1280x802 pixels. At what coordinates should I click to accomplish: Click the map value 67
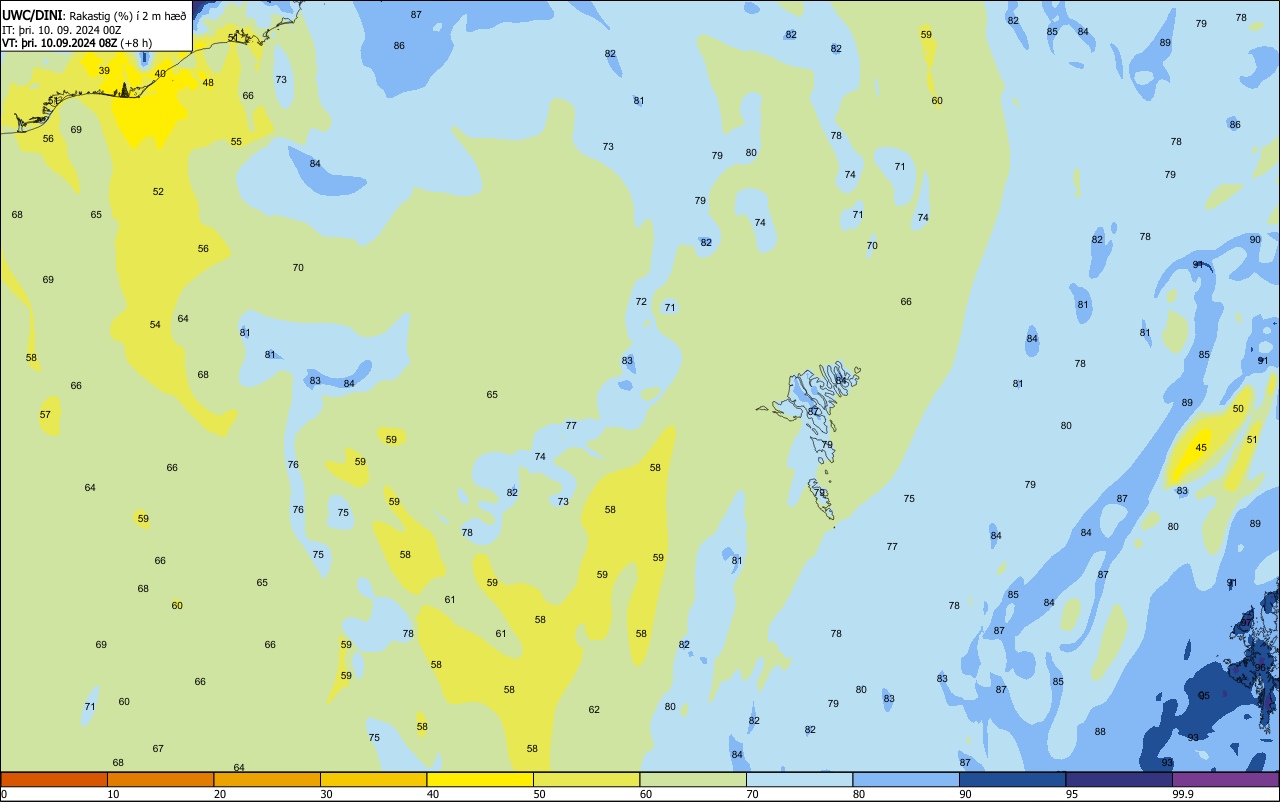coord(158,748)
